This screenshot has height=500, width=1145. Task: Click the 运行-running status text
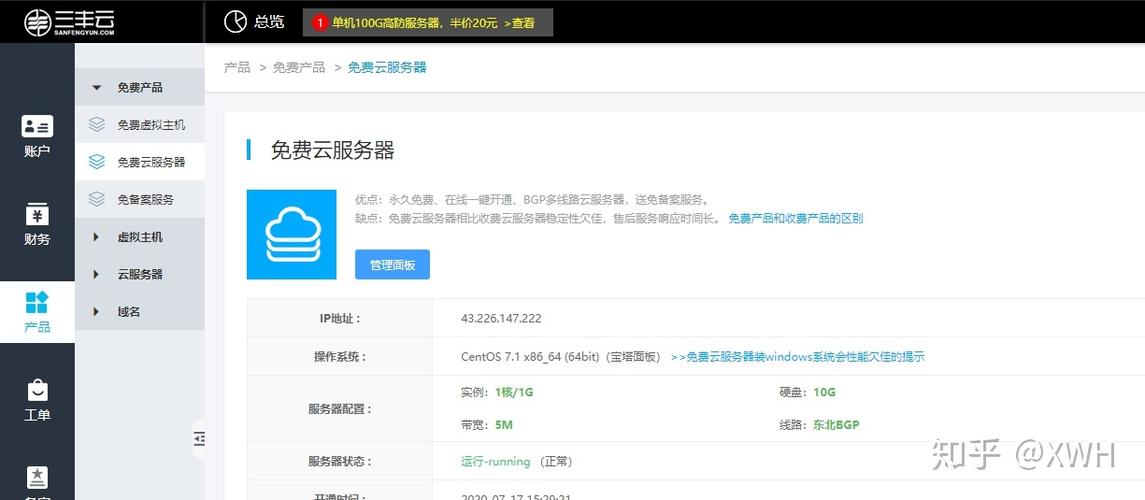pyautogui.click(x=496, y=461)
